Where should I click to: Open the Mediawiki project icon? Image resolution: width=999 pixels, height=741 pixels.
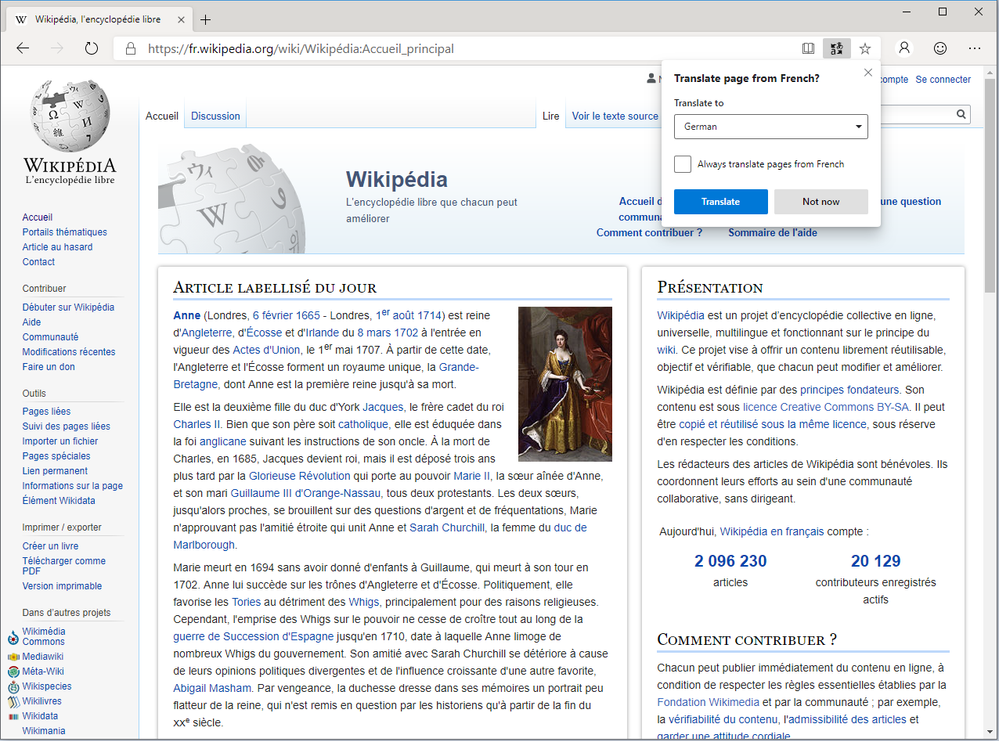[13, 657]
